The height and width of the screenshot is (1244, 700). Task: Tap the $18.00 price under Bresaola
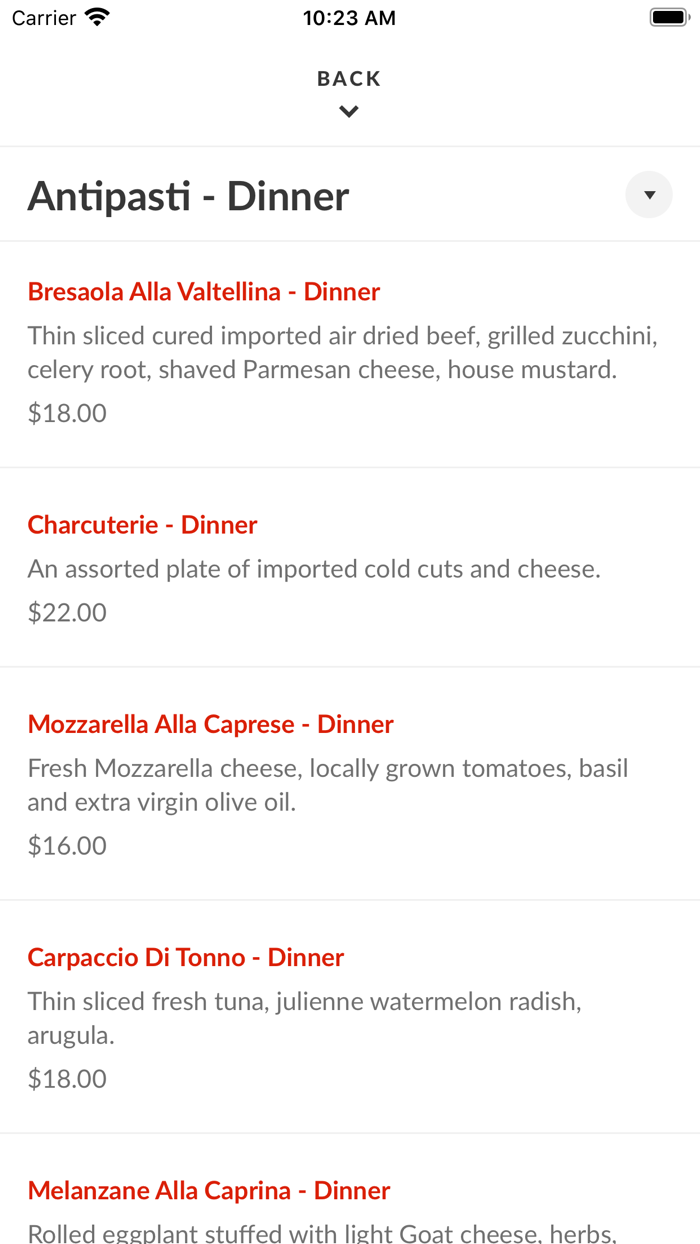67,412
